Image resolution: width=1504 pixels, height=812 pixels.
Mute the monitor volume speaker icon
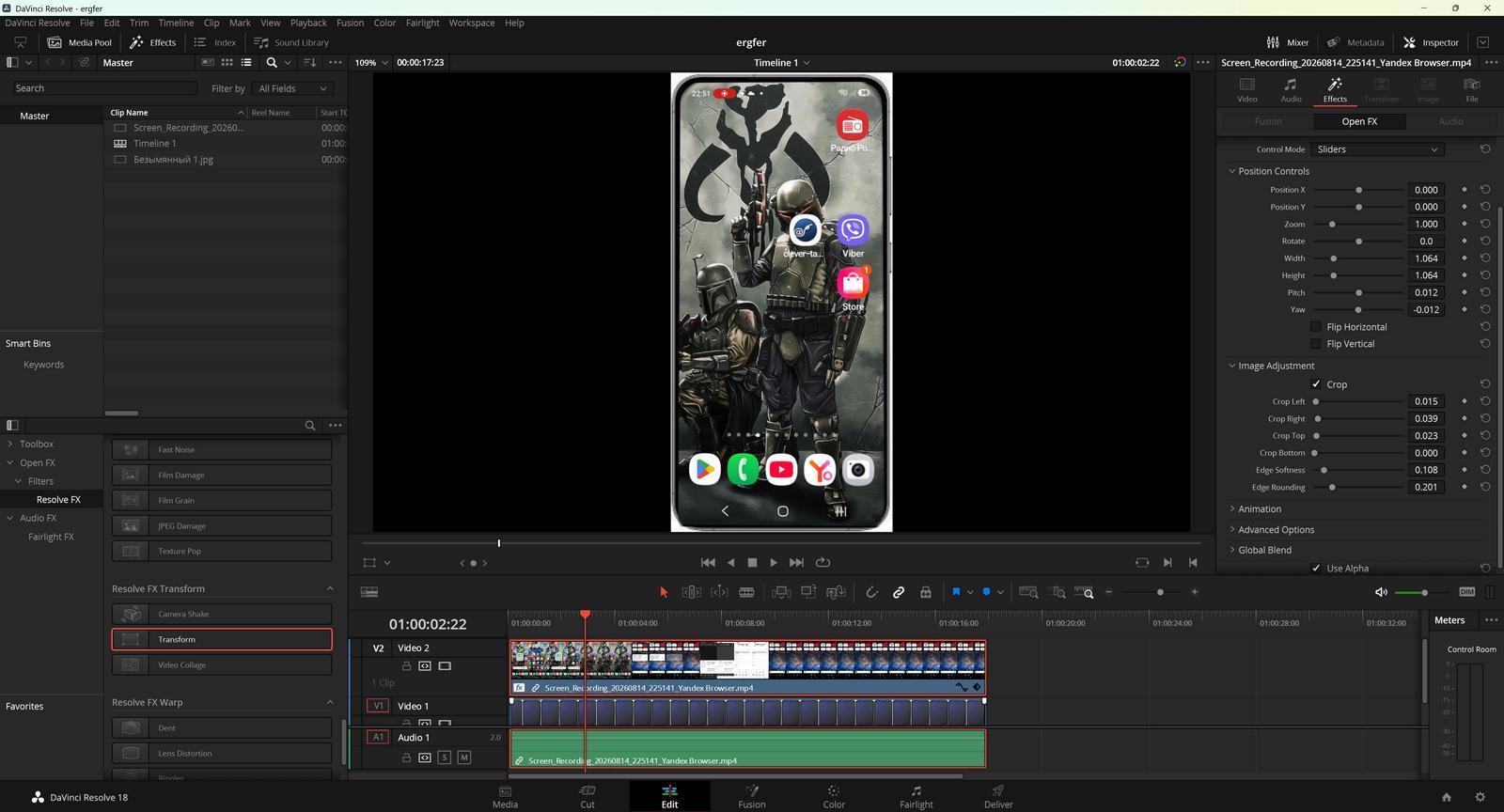tap(1381, 592)
